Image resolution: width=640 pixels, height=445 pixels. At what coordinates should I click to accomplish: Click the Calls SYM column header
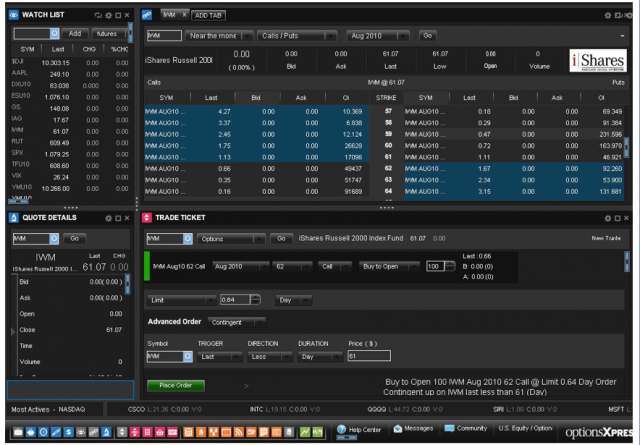[167, 98]
